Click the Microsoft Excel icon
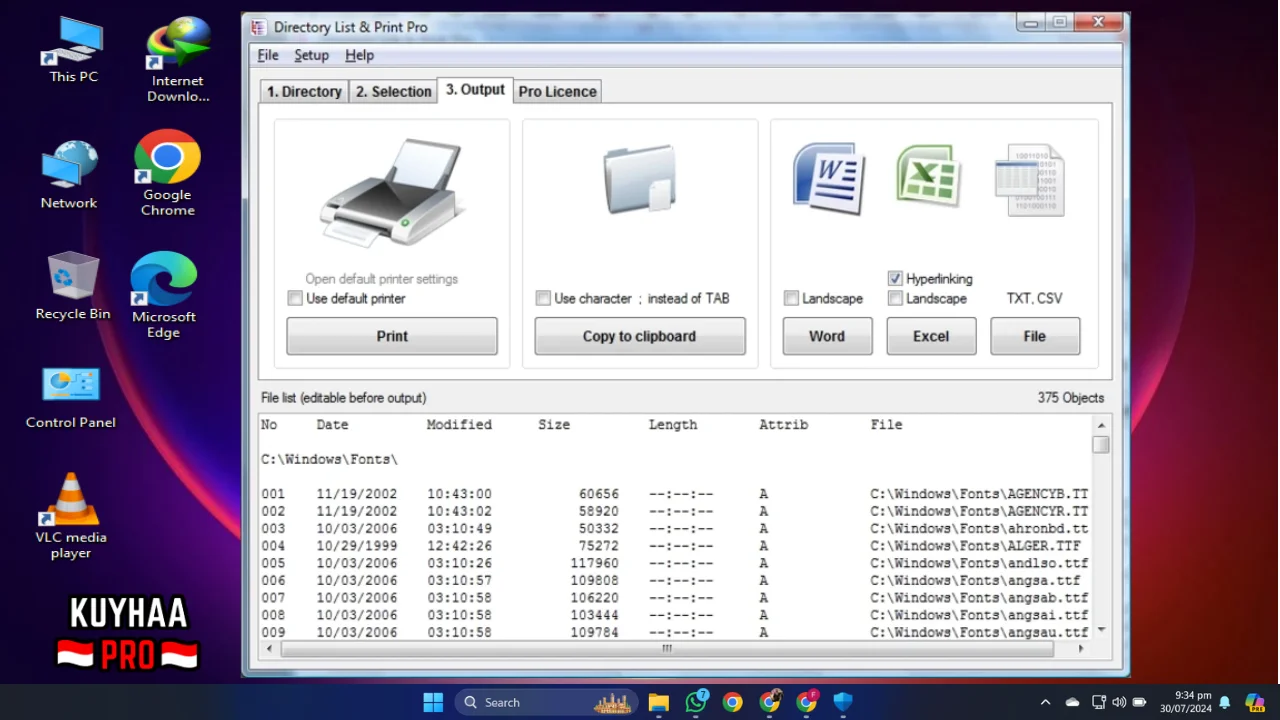The height and width of the screenshot is (720, 1280). [929, 177]
